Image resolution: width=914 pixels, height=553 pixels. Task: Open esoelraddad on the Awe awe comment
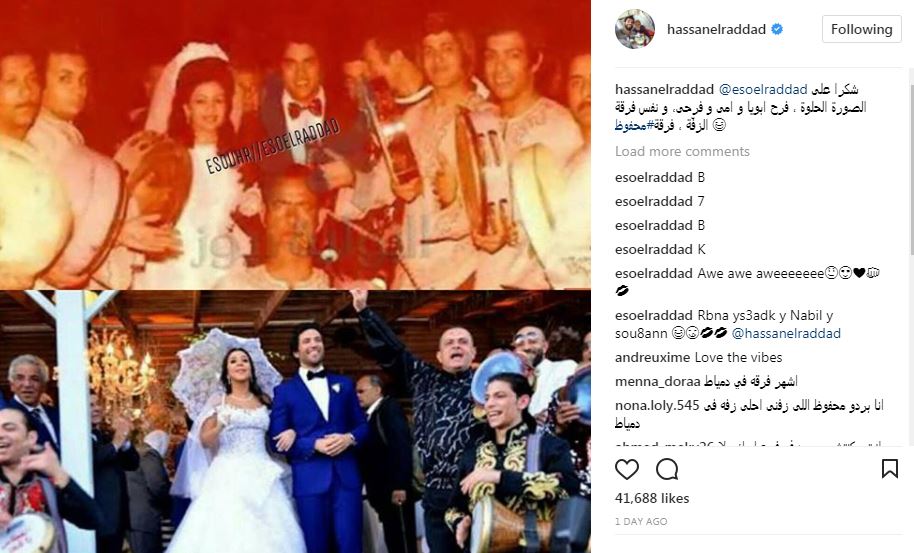click(653, 273)
